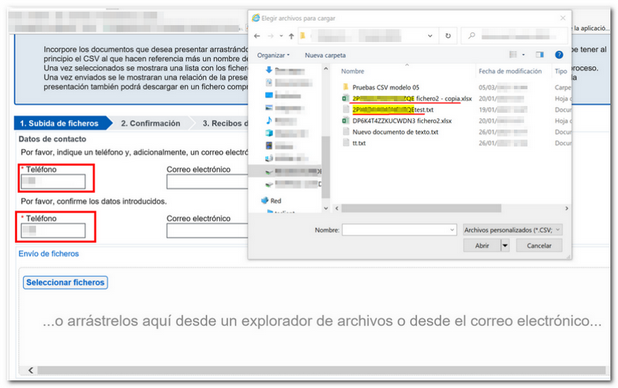Open recent locations dropdown arrow

[x=281, y=36]
